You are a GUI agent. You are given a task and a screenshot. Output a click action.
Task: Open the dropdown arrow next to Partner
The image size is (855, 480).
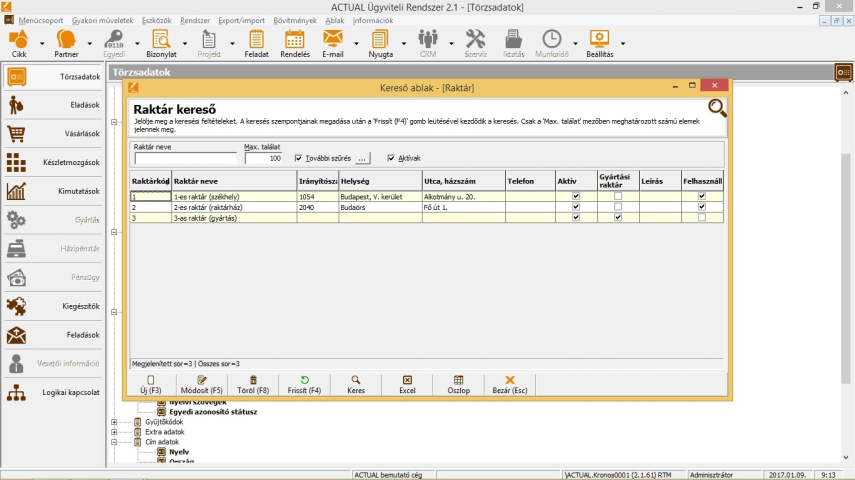point(90,43)
